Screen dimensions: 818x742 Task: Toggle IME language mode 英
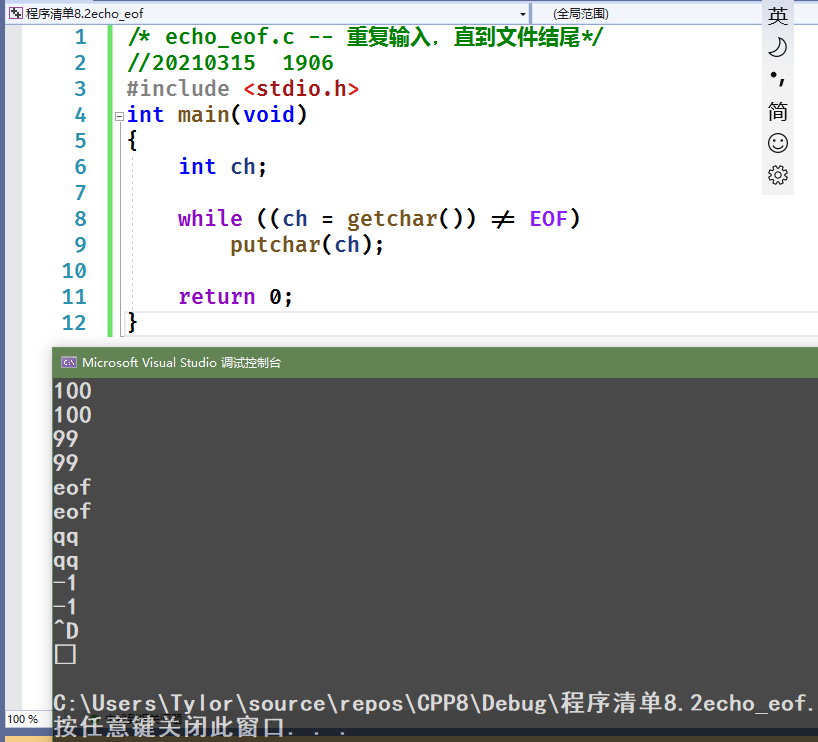pos(777,16)
